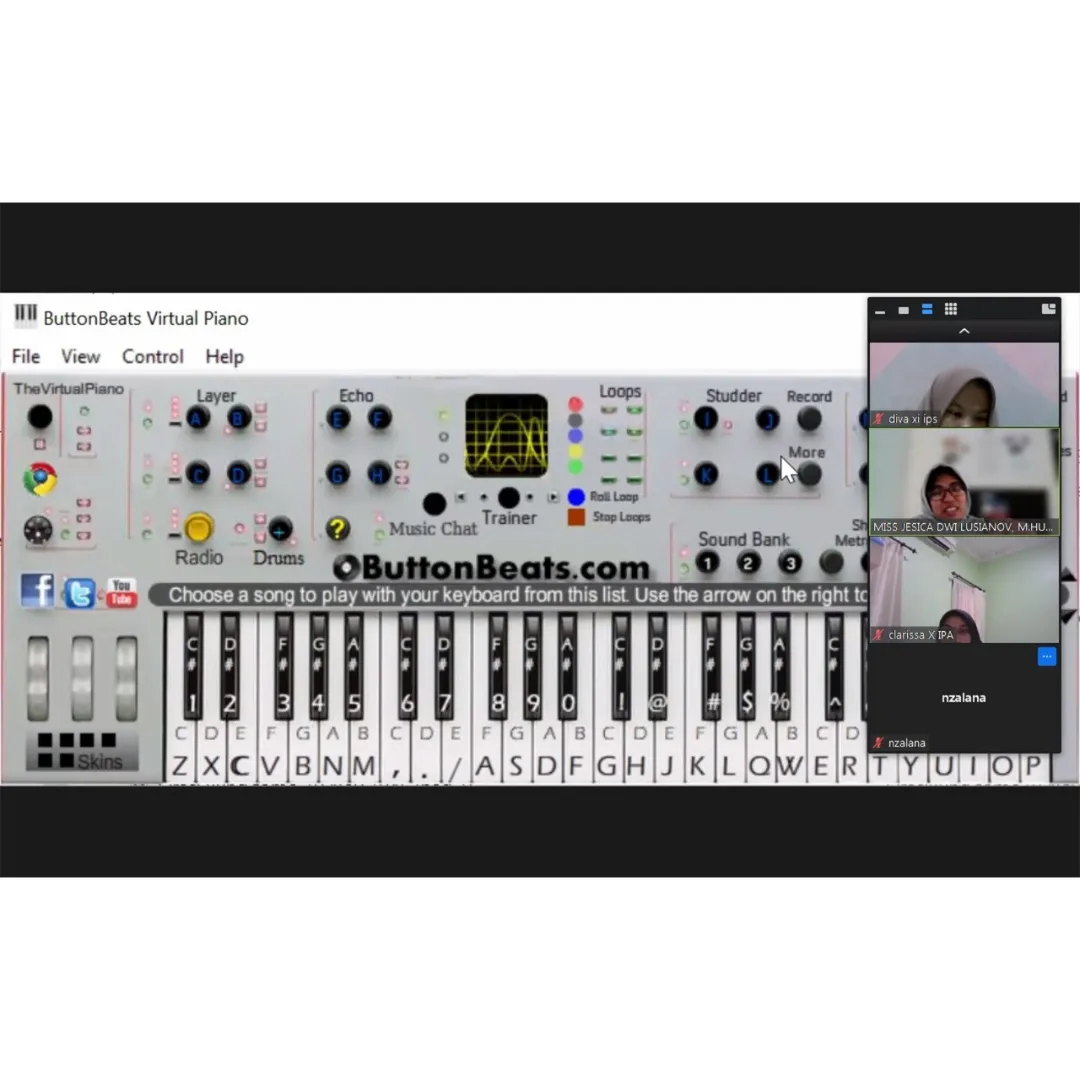Select Sound Bank 3
Image resolution: width=1080 pixels, height=1080 pixels.
[790, 563]
